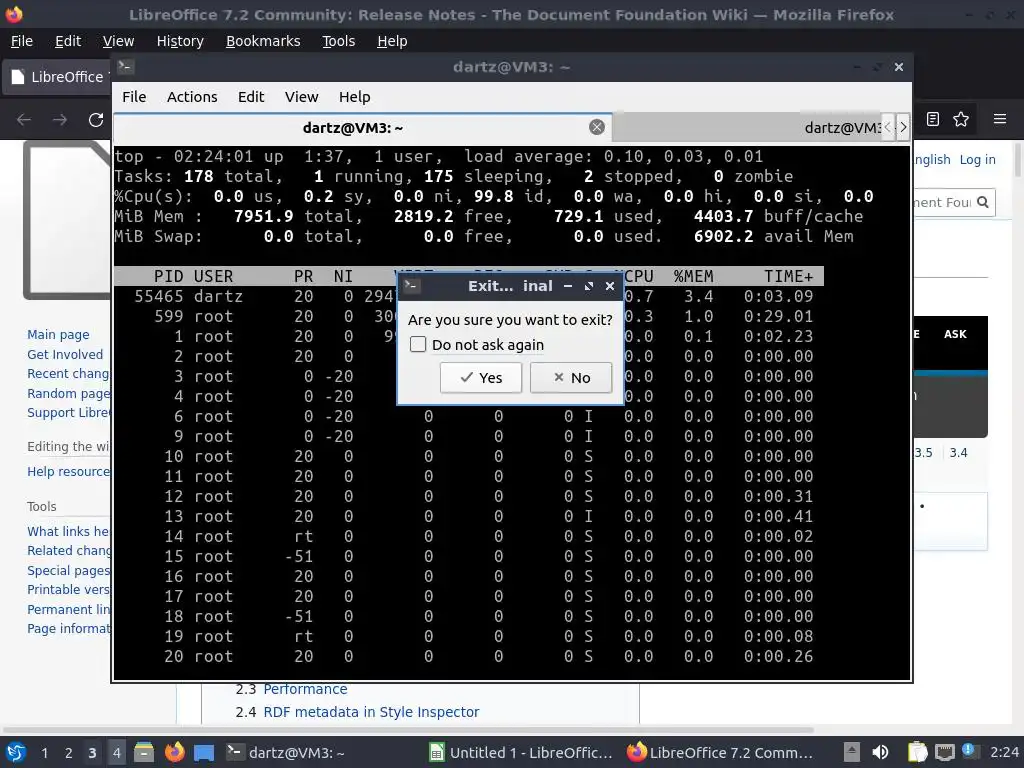This screenshot has width=1024, height=768.
Task: Launch Firefox from the taskbar quick launcher
Action: tap(174, 752)
